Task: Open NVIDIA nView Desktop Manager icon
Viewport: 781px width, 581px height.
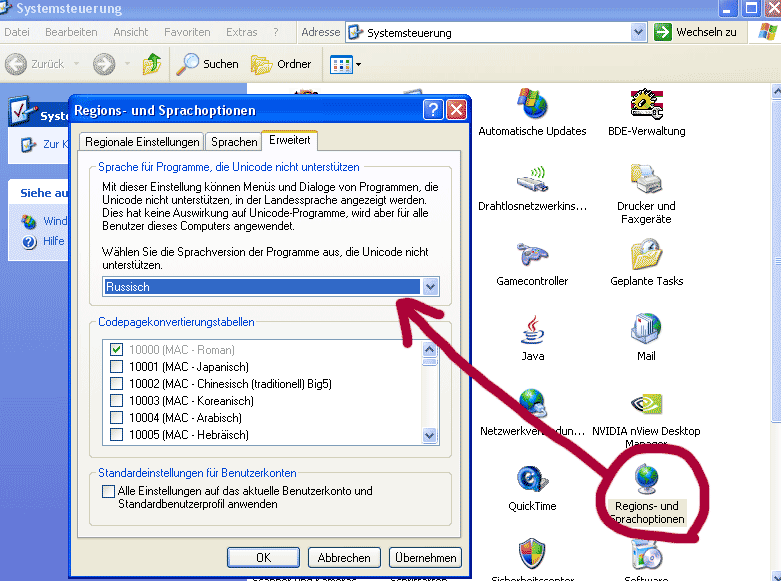Action: click(x=646, y=404)
